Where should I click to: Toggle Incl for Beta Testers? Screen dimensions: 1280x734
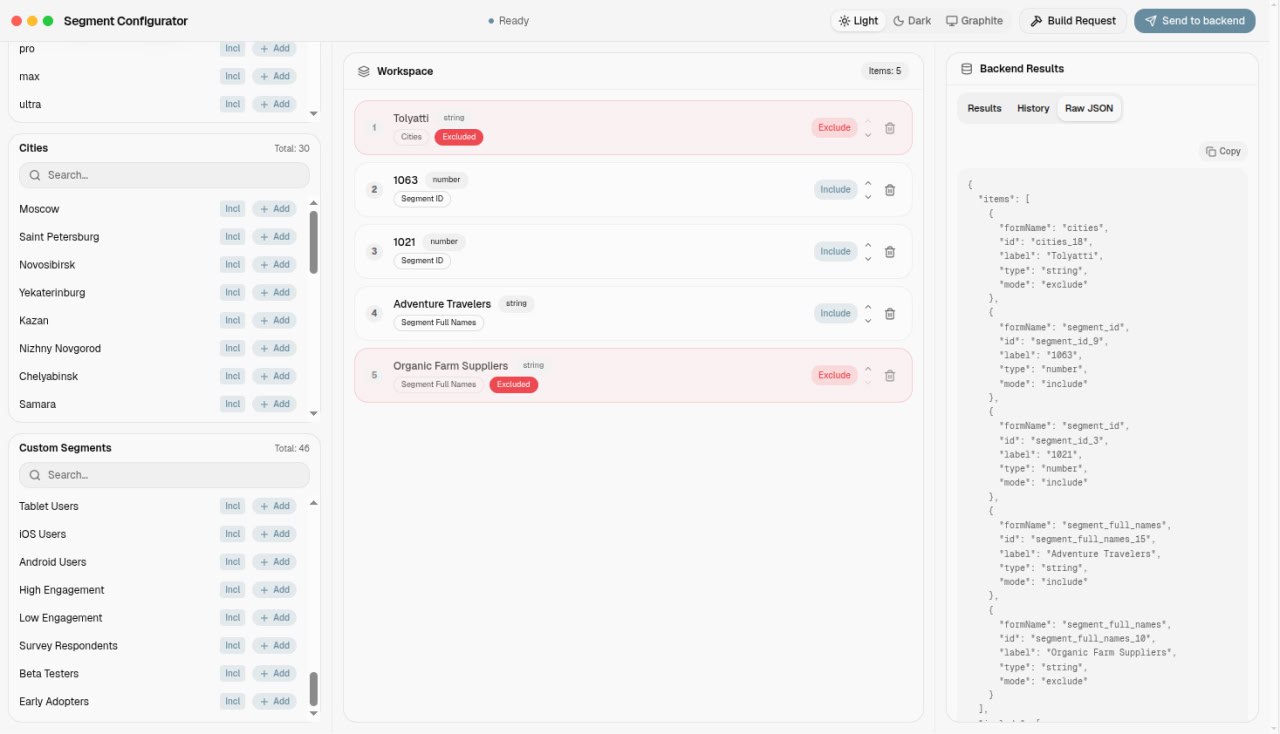[233, 674]
